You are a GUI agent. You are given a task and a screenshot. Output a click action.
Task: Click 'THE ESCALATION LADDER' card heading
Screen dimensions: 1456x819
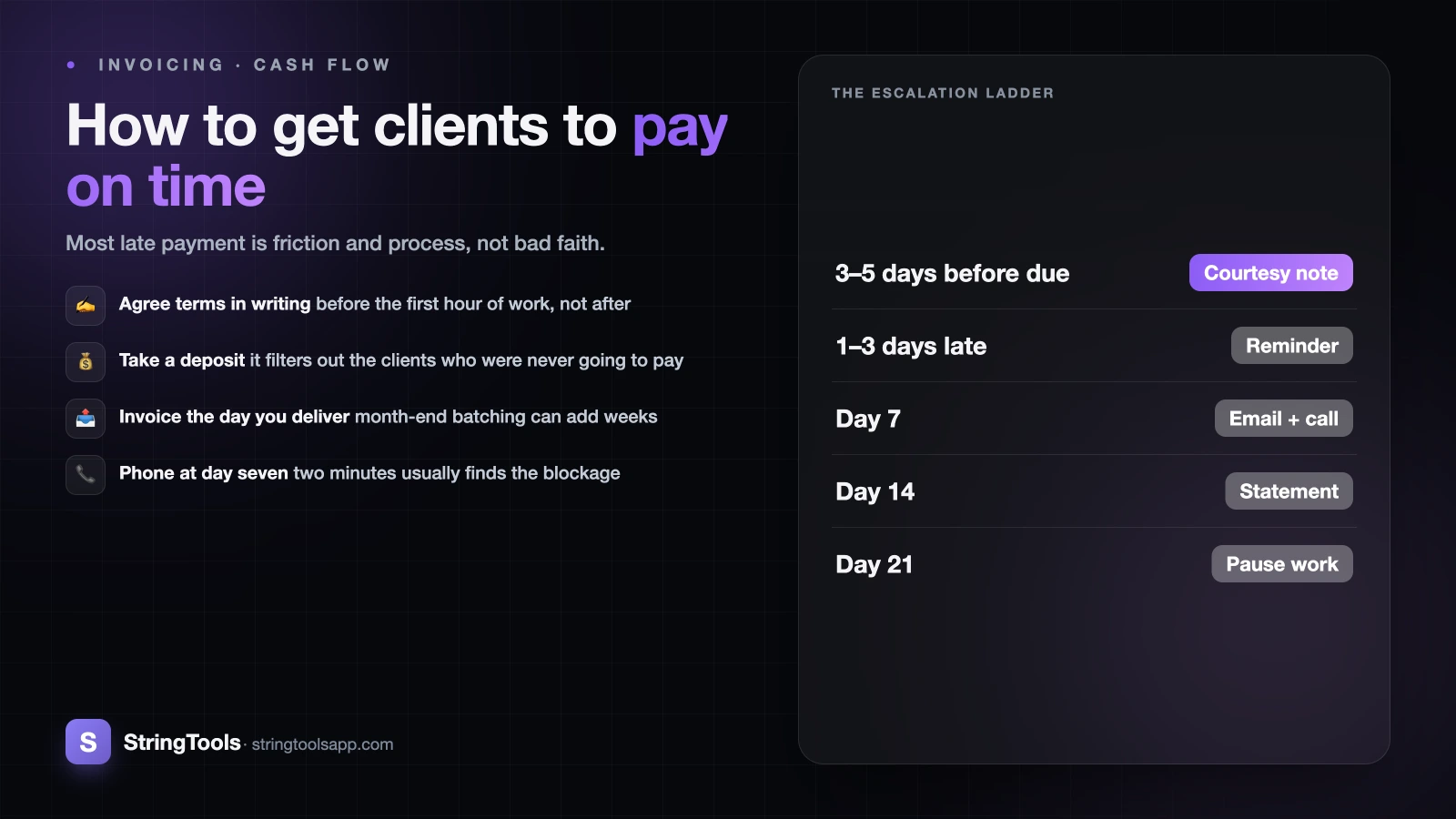coord(943,93)
